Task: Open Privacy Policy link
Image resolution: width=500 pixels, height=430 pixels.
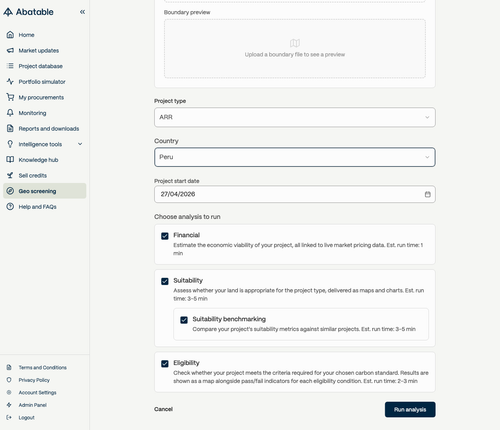Action: pos(34,380)
